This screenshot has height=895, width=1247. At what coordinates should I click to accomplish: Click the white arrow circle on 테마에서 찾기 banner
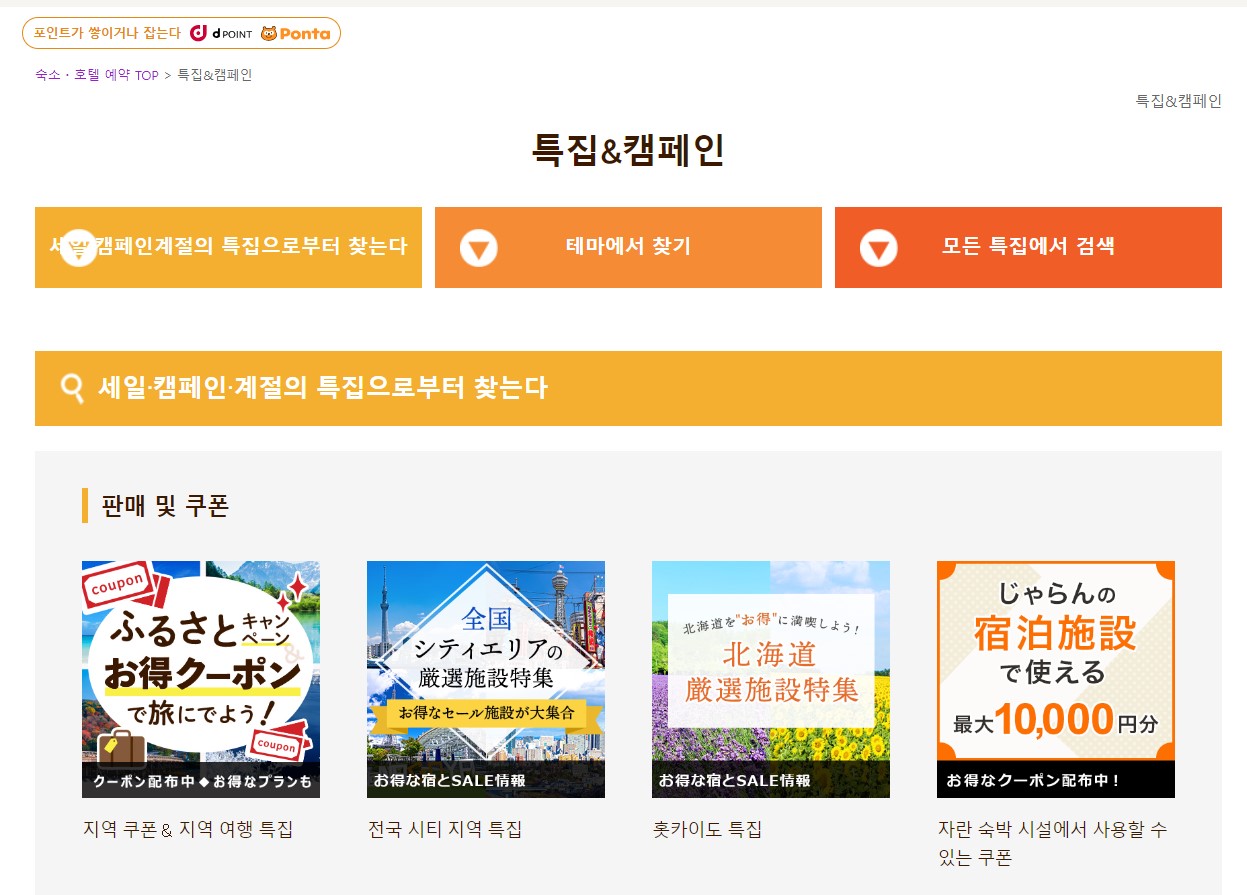pyautogui.click(x=478, y=247)
